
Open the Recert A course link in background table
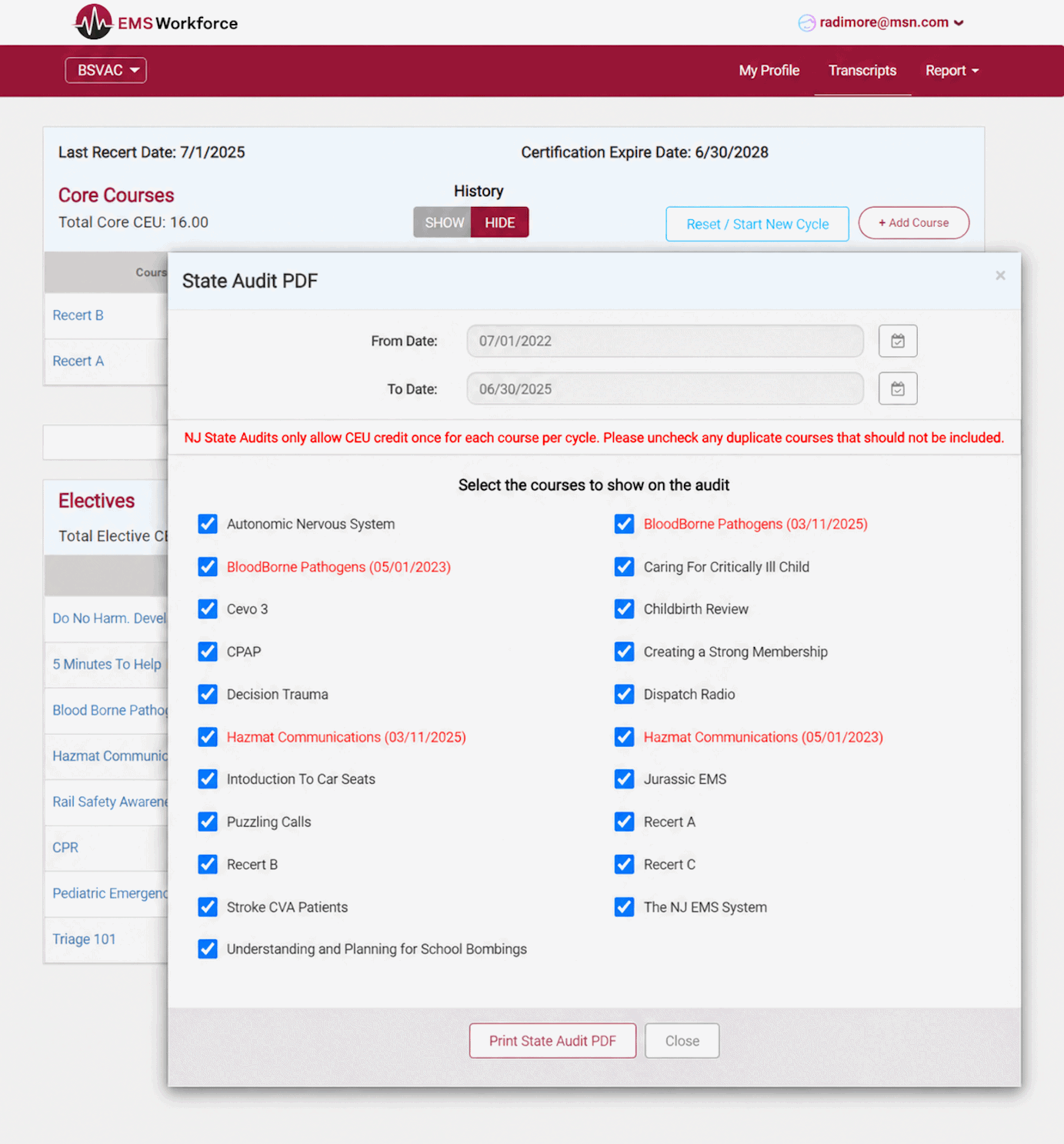(78, 361)
